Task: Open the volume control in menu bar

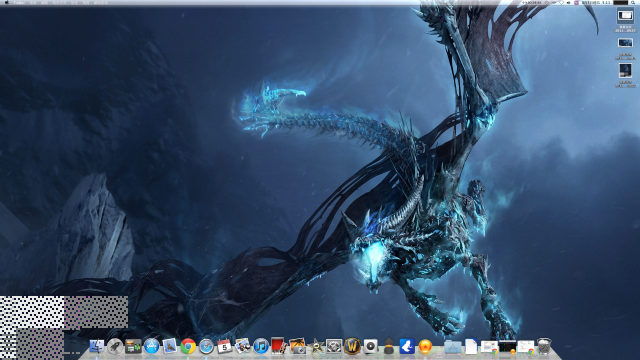Action: (569, 2)
